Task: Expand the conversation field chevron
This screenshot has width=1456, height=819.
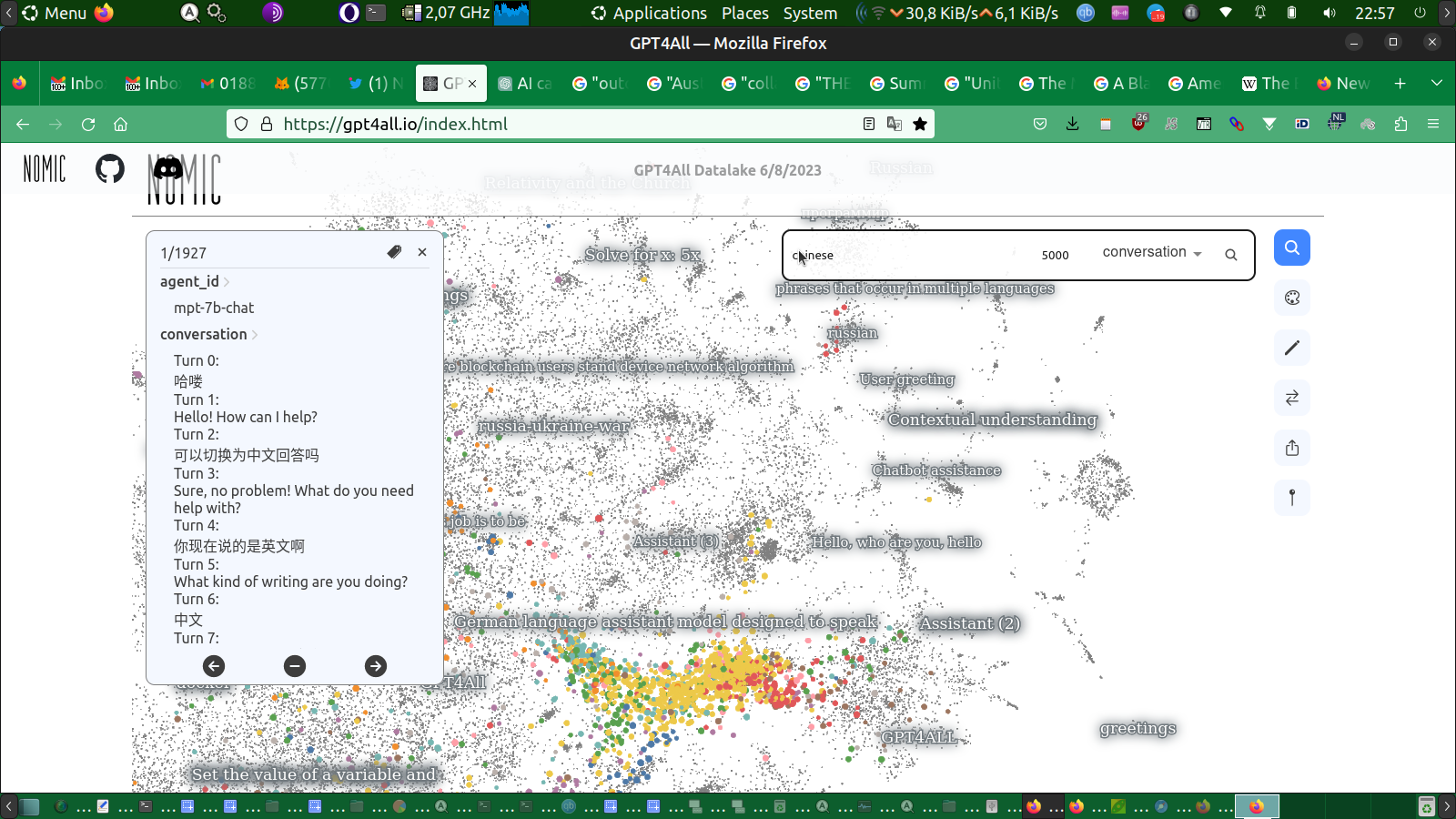Action: pyautogui.click(x=255, y=335)
